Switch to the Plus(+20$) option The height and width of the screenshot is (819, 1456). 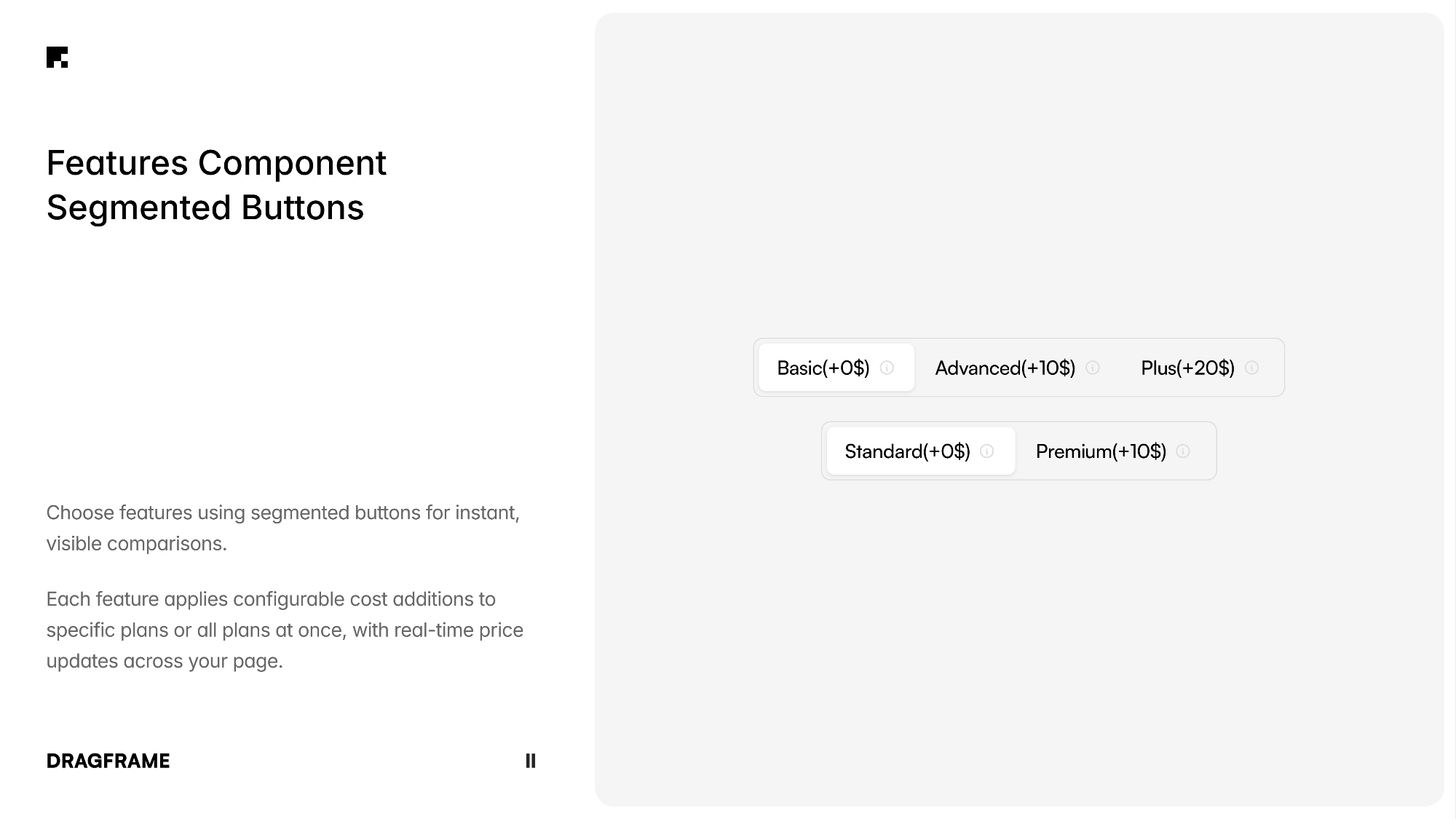click(1187, 368)
